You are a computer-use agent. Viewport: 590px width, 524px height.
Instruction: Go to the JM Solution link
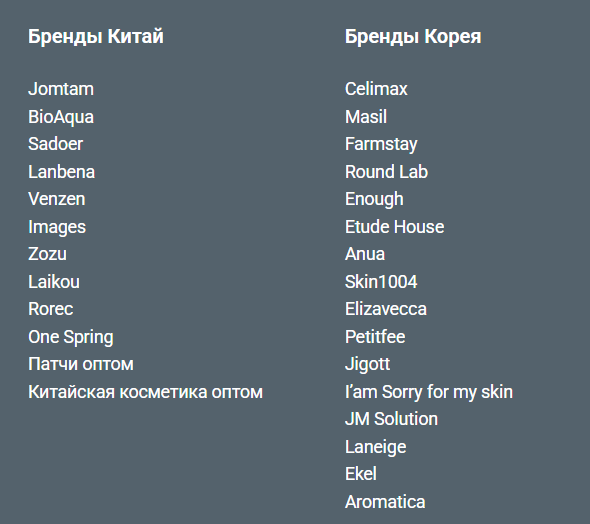point(391,419)
